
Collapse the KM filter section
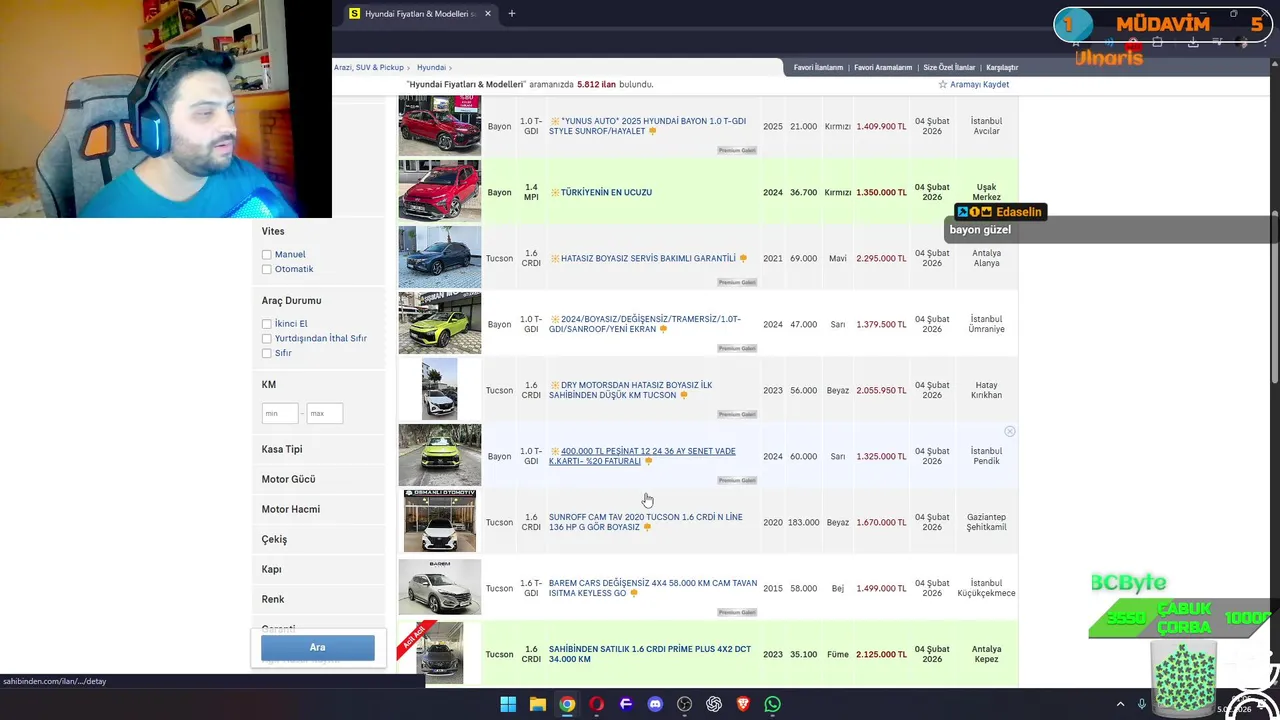(x=269, y=384)
